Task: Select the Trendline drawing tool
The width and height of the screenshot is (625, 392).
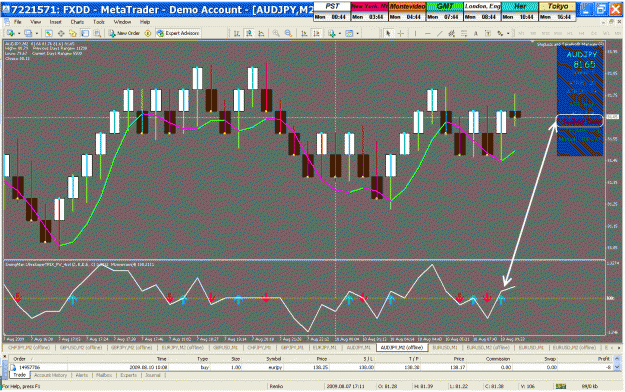Action: (x=439, y=33)
